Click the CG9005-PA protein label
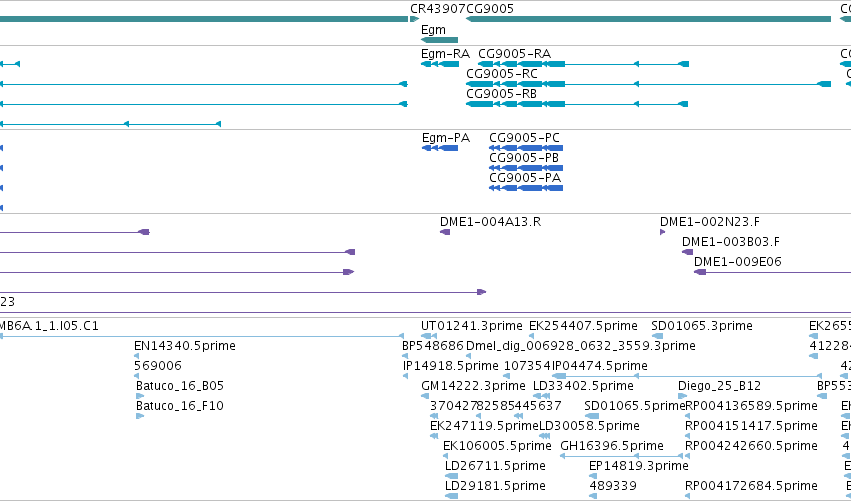 tap(525, 178)
